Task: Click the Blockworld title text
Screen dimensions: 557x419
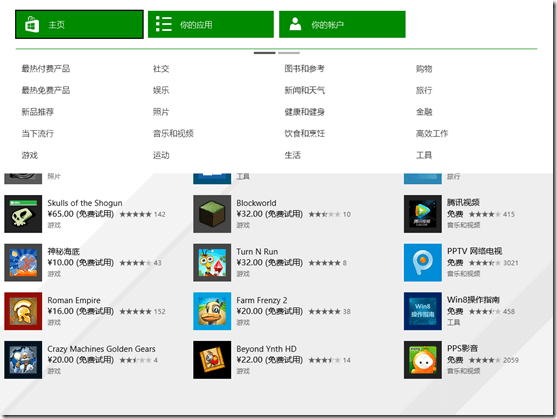Action: (x=256, y=203)
